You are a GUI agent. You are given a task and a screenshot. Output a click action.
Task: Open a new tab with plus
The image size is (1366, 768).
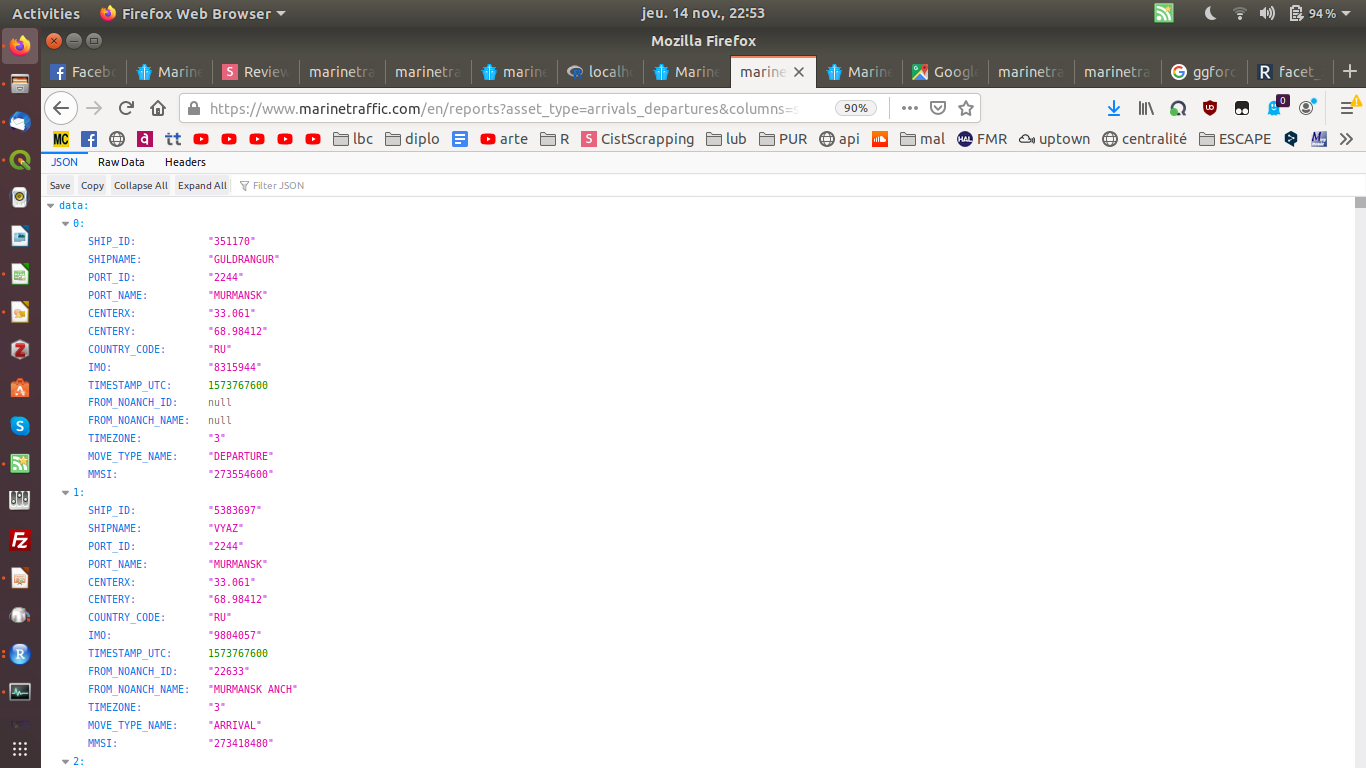coord(1350,72)
